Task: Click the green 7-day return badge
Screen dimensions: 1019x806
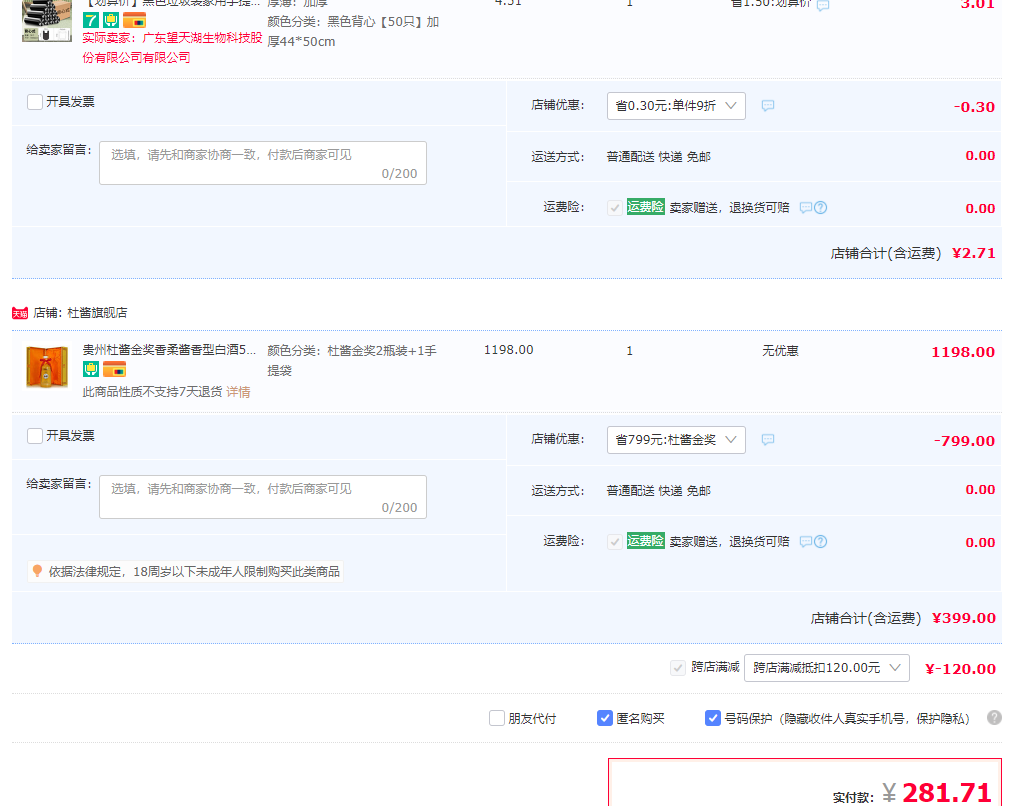Action: (90, 20)
